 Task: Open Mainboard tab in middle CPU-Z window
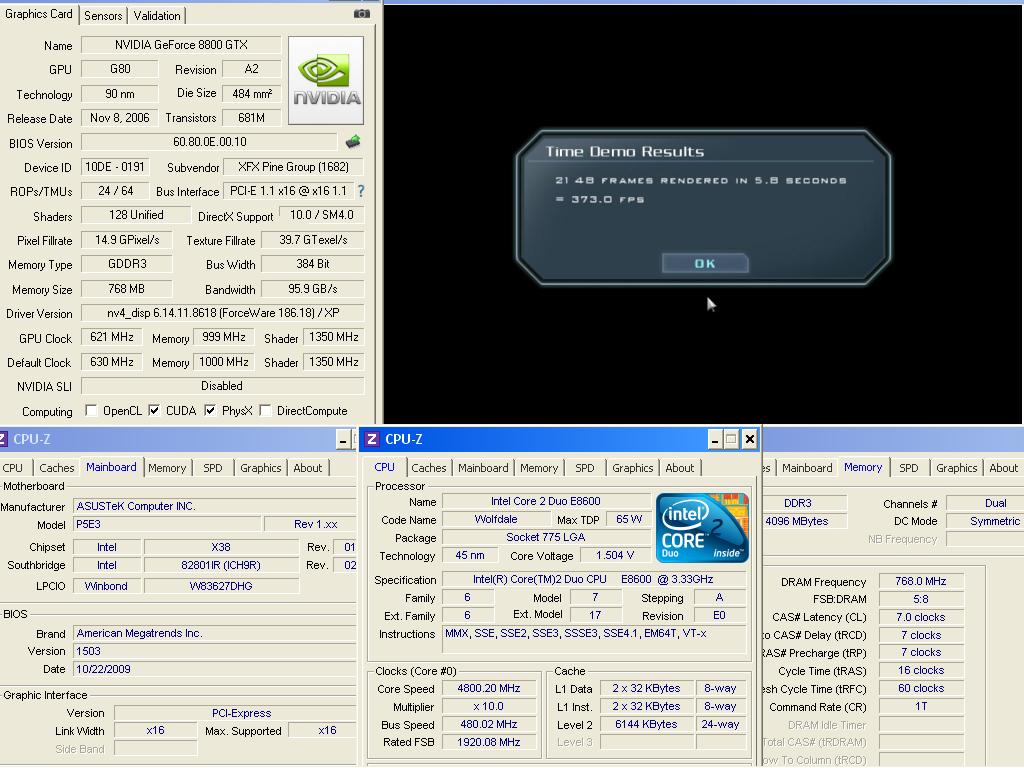pyautogui.click(x=483, y=468)
